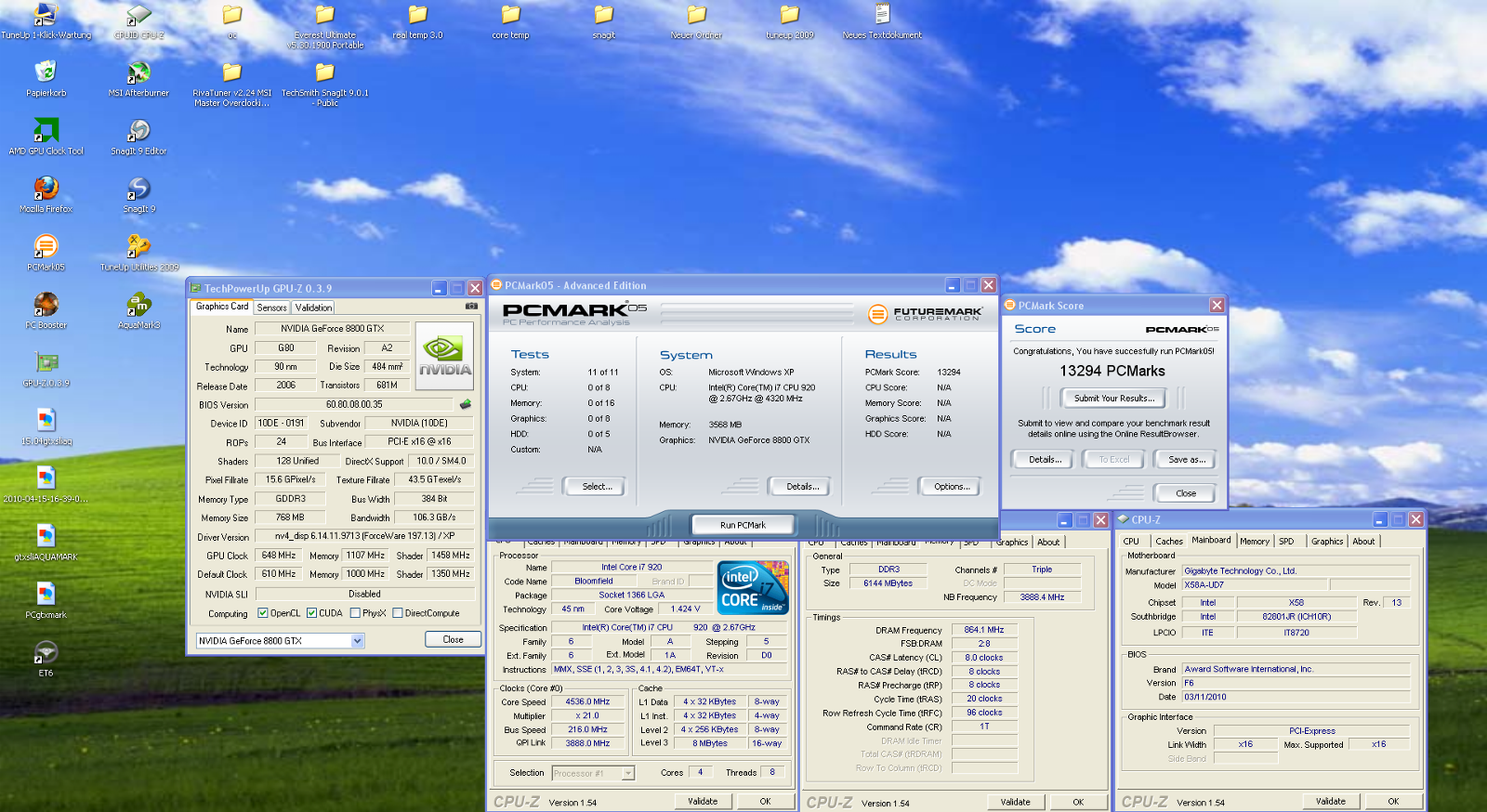Click Options... under Results in PCMark05
1487x812 pixels.
point(952,486)
